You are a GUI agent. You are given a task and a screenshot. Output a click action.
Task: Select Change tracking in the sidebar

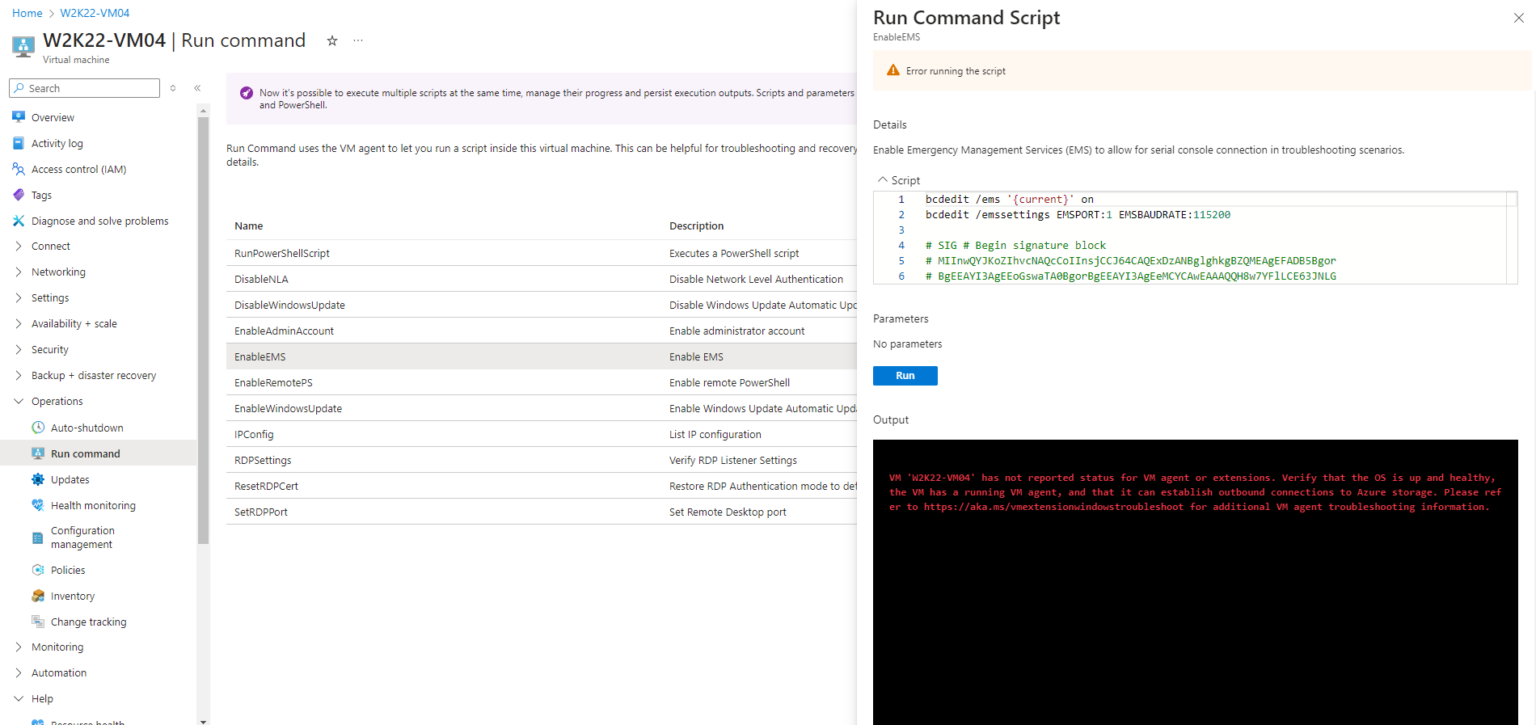(x=90, y=621)
